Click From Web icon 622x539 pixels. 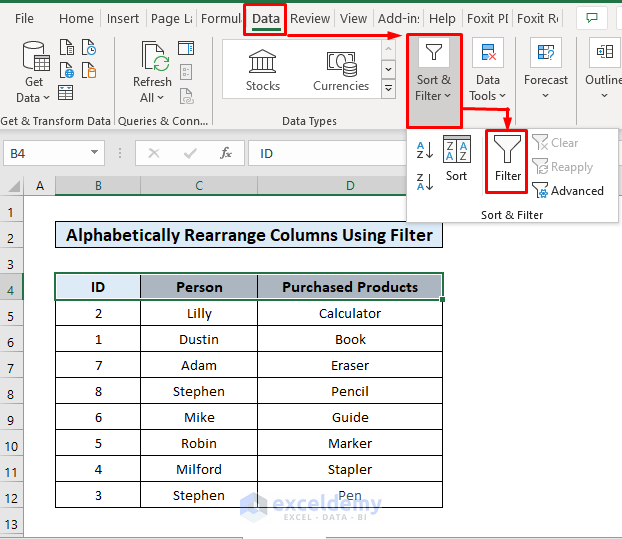coord(67,70)
